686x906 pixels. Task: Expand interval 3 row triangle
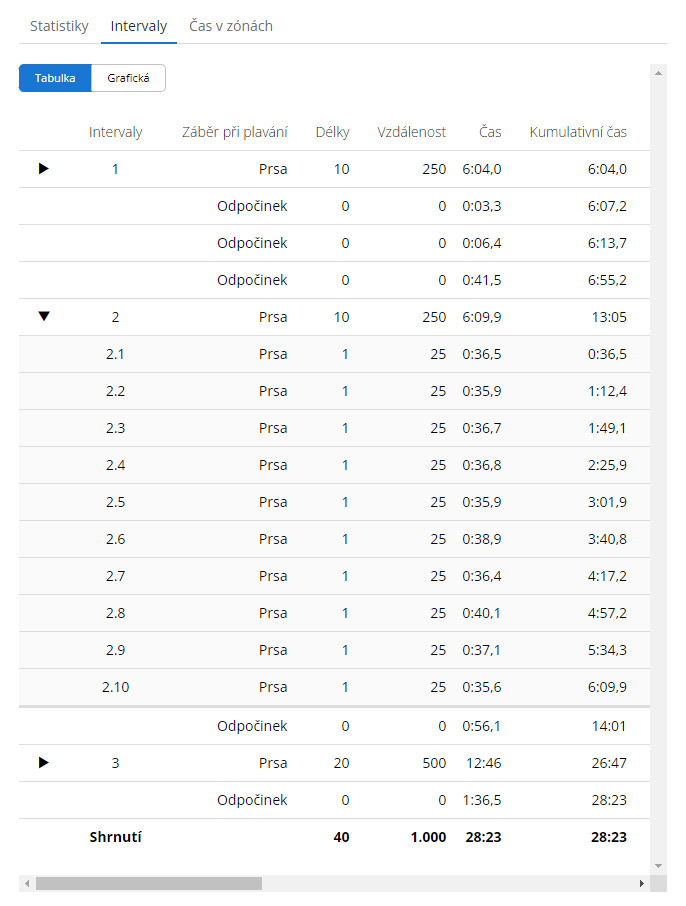tap(43, 763)
